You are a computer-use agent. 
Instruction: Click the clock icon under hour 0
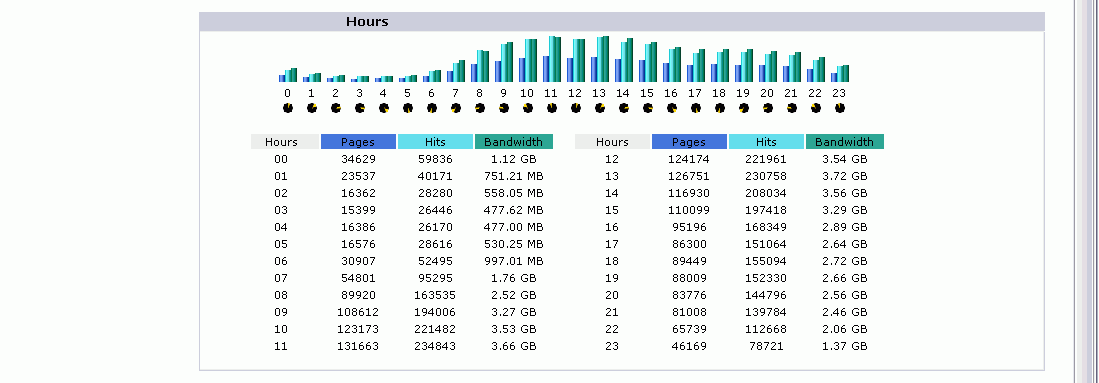click(287, 108)
